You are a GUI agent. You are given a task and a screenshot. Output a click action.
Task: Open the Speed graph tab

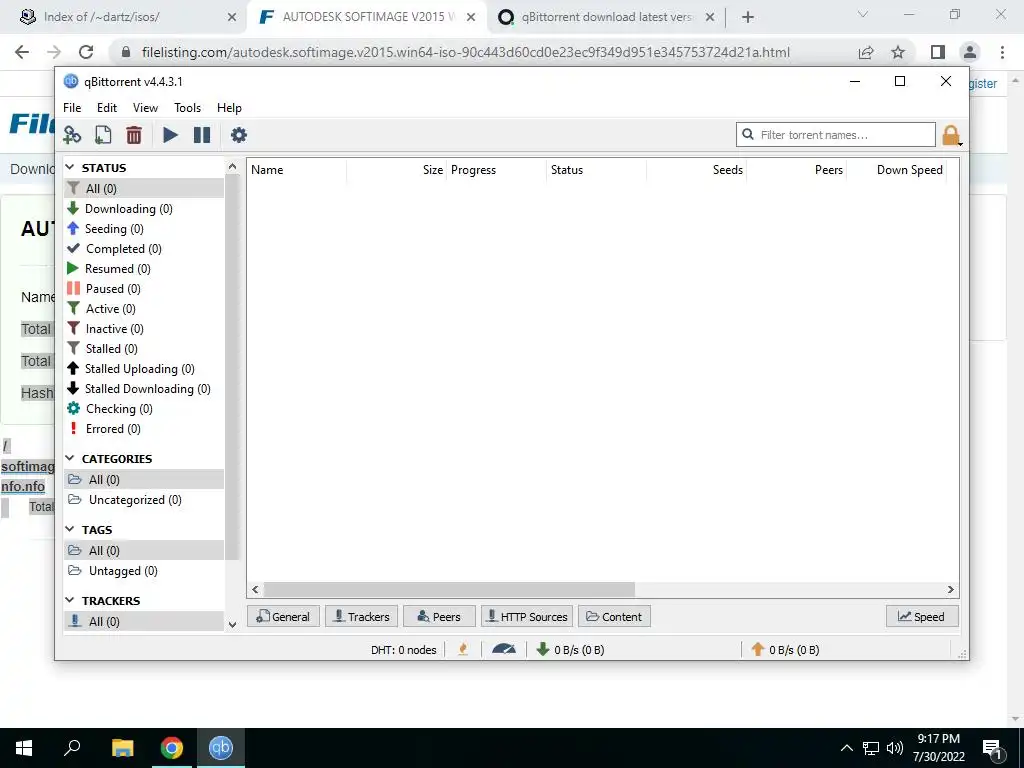tap(921, 616)
